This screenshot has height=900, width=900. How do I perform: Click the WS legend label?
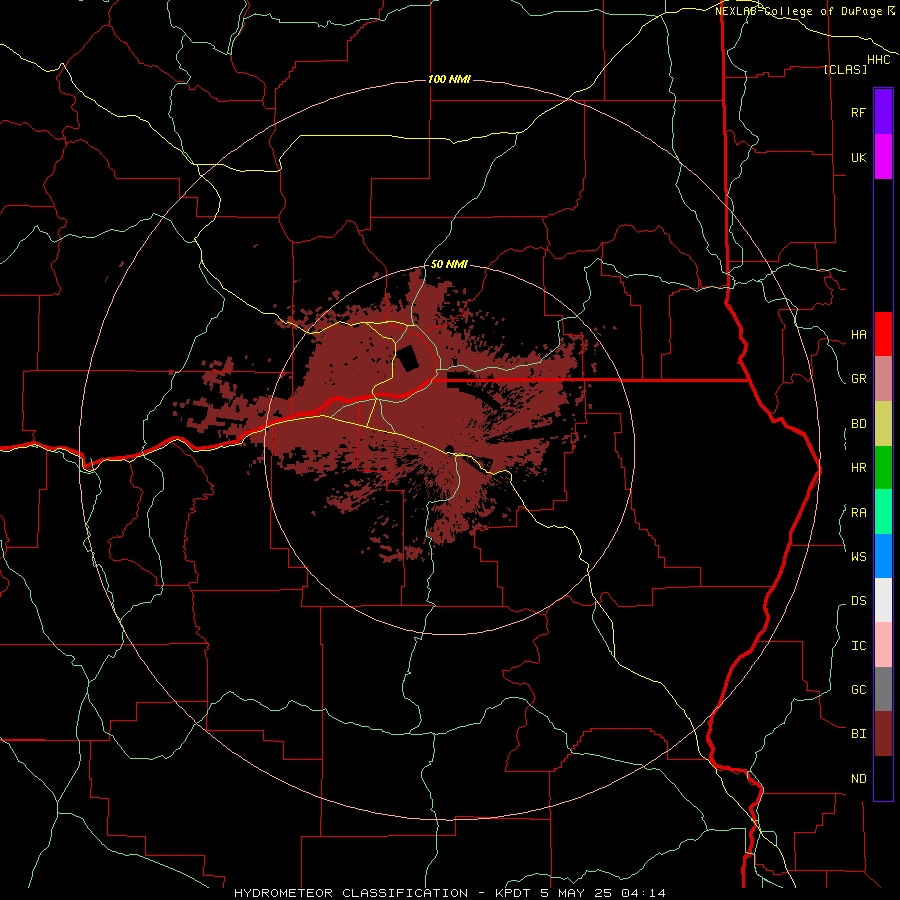(x=858, y=556)
